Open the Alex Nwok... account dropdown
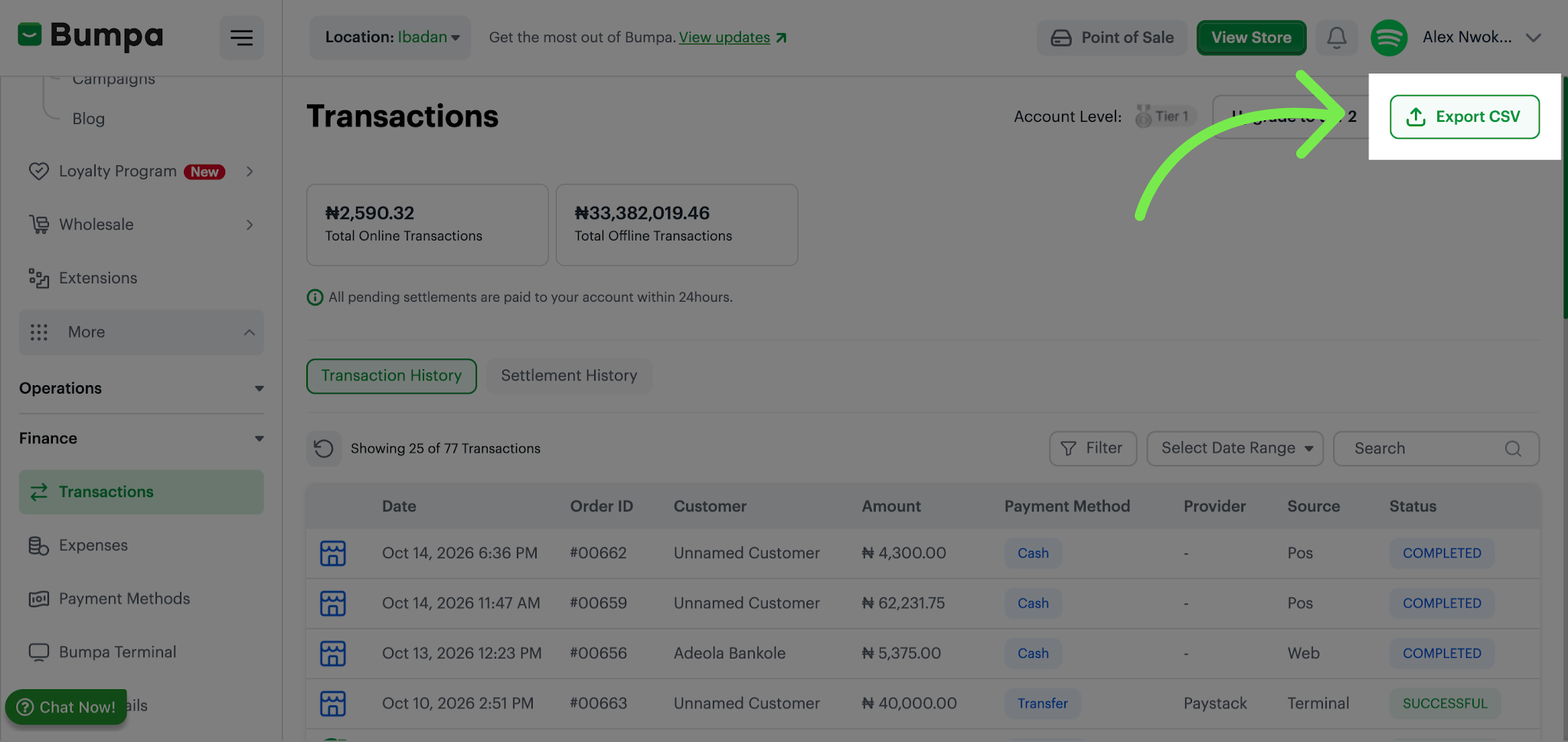This screenshot has height=742, width=1568. click(1481, 38)
